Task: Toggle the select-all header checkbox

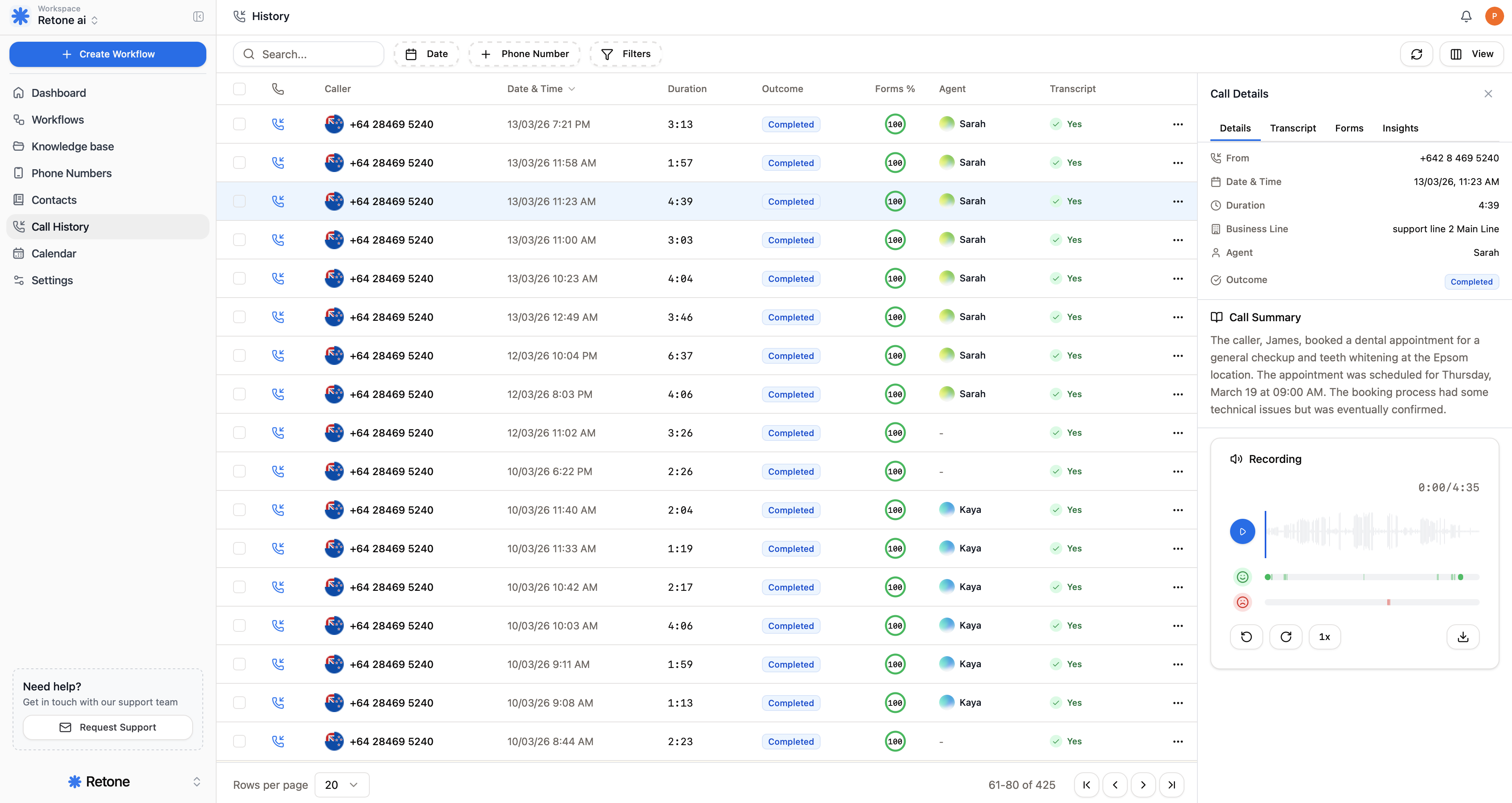Action: point(239,89)
